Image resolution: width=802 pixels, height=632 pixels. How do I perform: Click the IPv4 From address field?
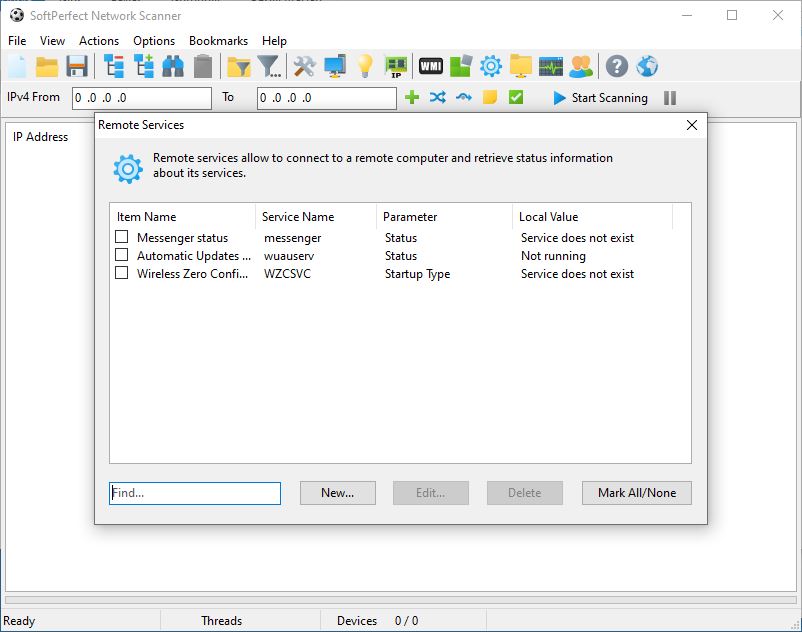pos(142,98)
